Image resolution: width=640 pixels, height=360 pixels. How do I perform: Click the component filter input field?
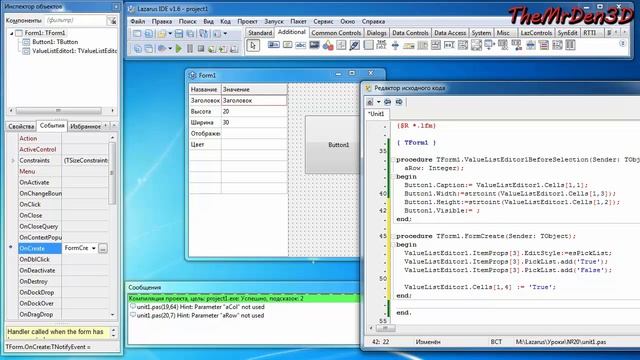click(x=75, y=20)
